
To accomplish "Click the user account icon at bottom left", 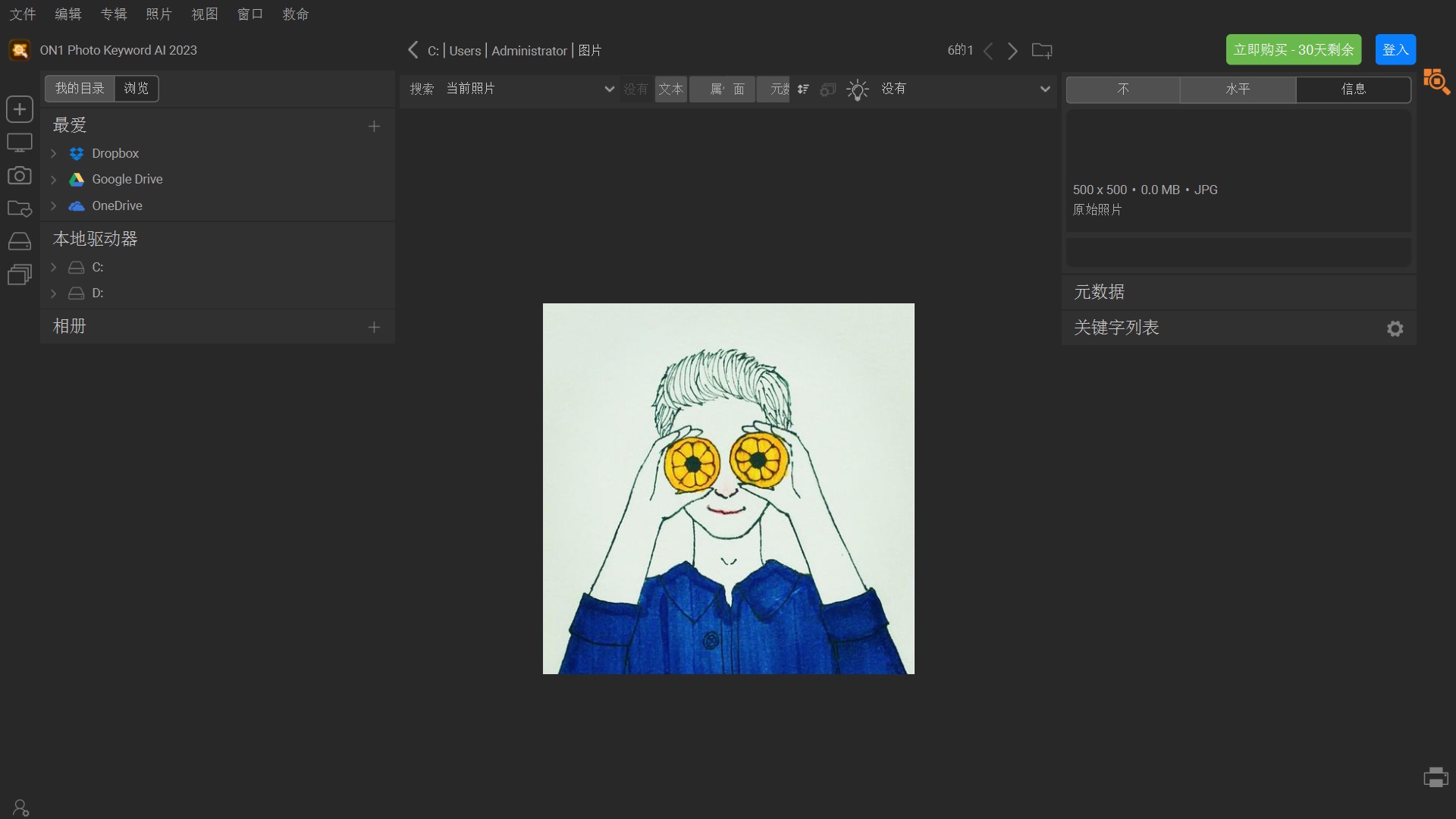I will pyautogui.click(x=20, y=808).
